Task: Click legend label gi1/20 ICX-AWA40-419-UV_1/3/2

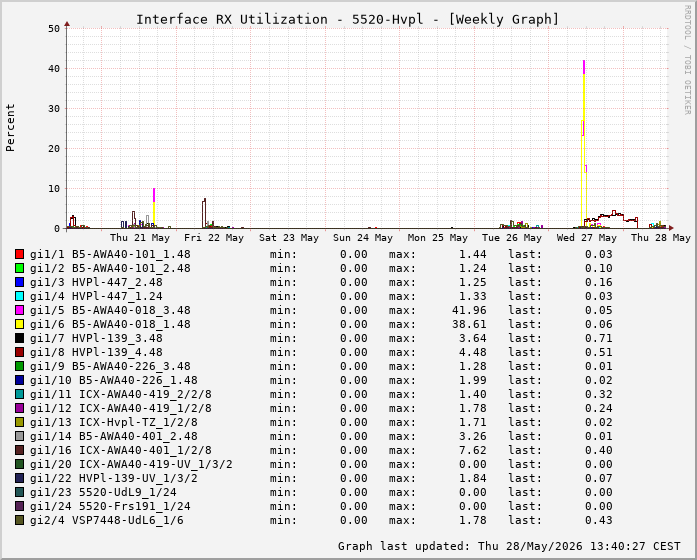Action: (x=131, y=464)
